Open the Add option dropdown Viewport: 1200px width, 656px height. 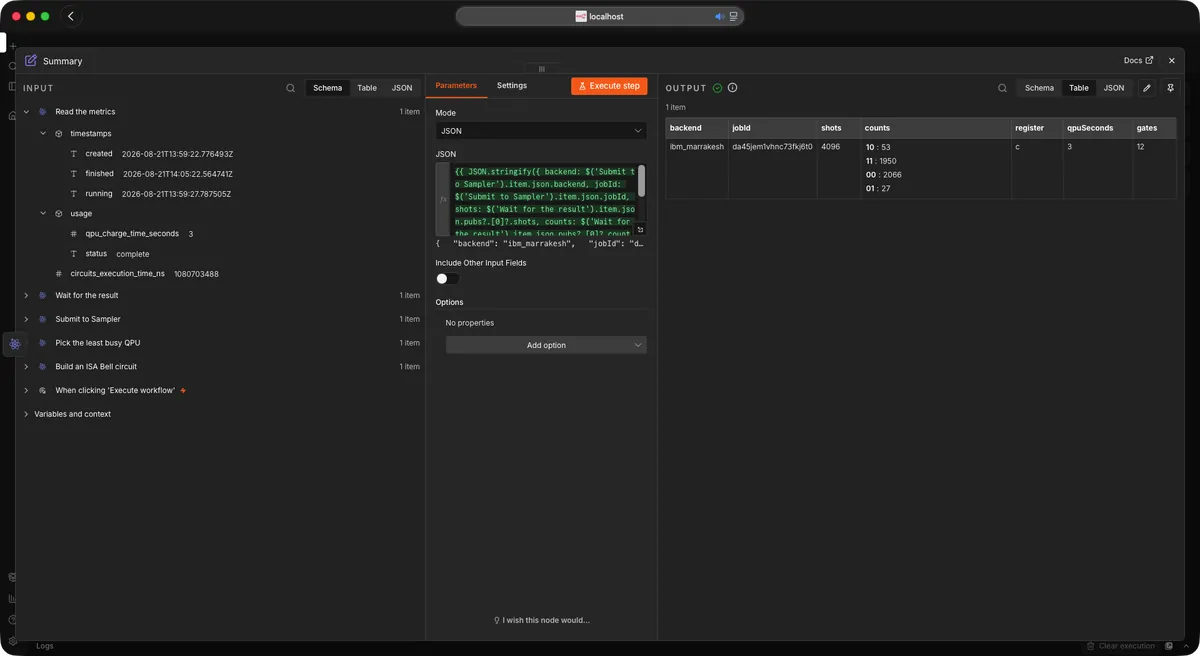point(546,345)
